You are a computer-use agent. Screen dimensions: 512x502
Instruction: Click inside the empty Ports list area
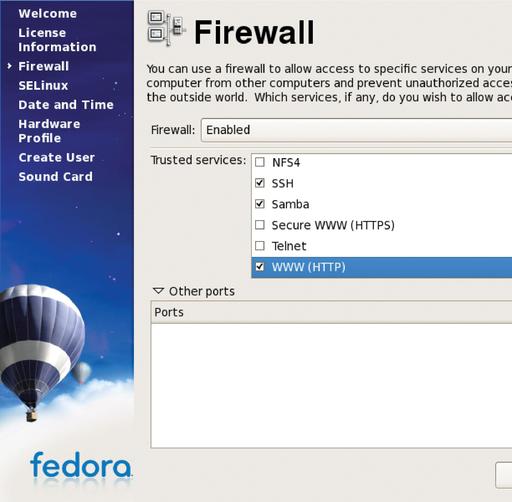(x=331, y=385)
